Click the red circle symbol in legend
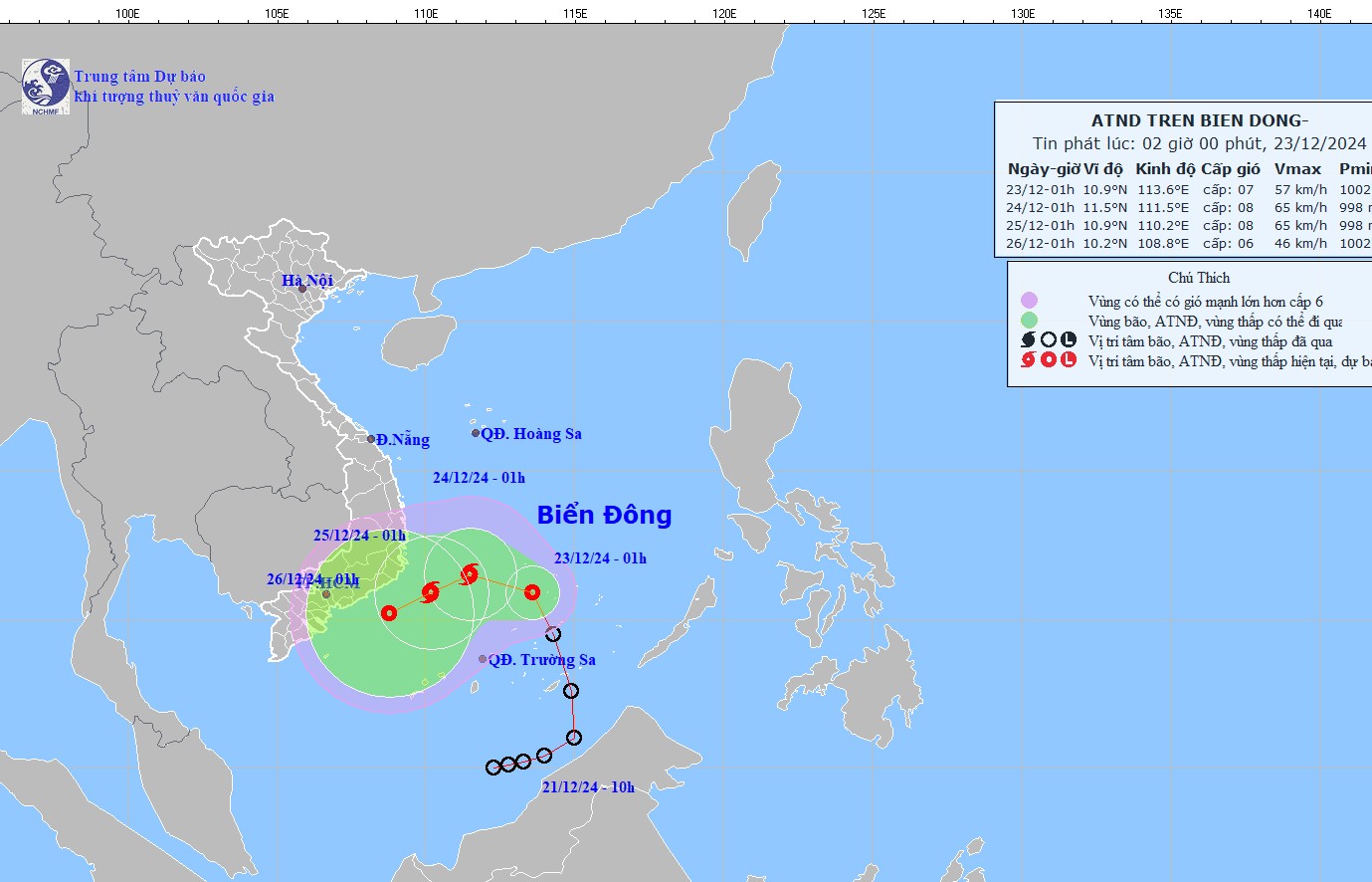Screen dimensions: 1372x882 [x=1049, y=360]
